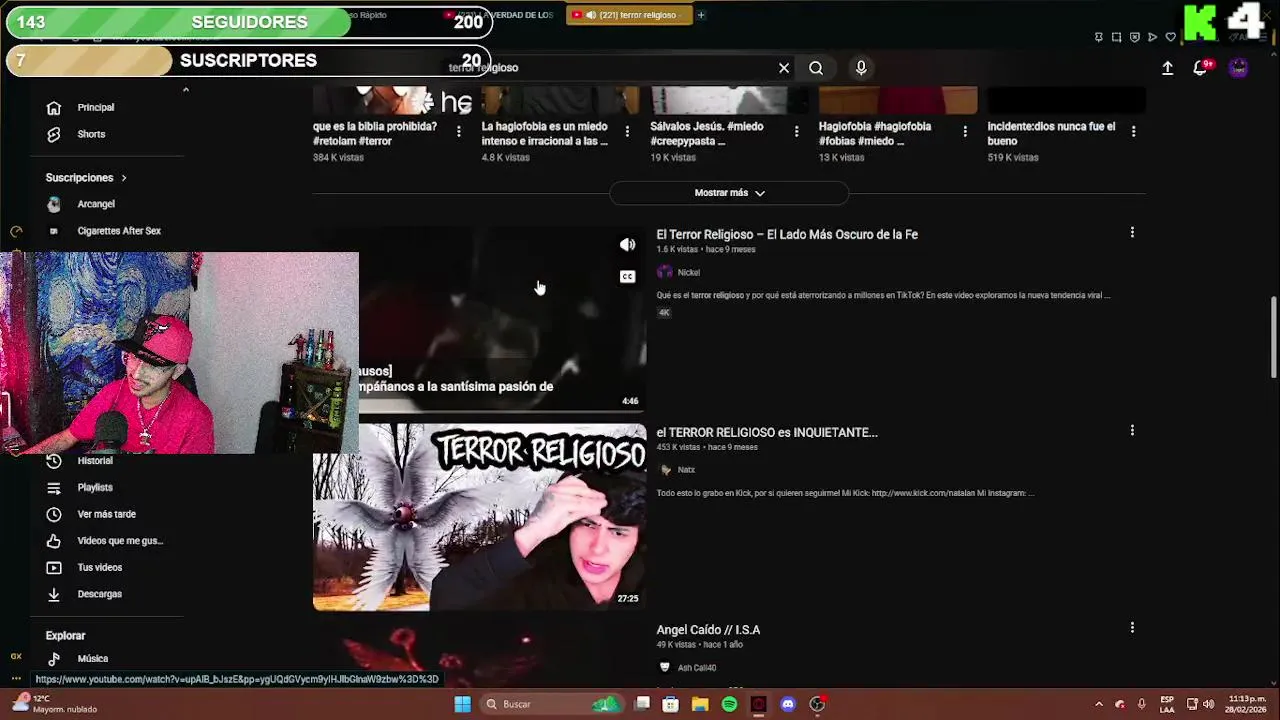
Task: Open Microsoft Store from the taskbar
Action: coord(671,704)
